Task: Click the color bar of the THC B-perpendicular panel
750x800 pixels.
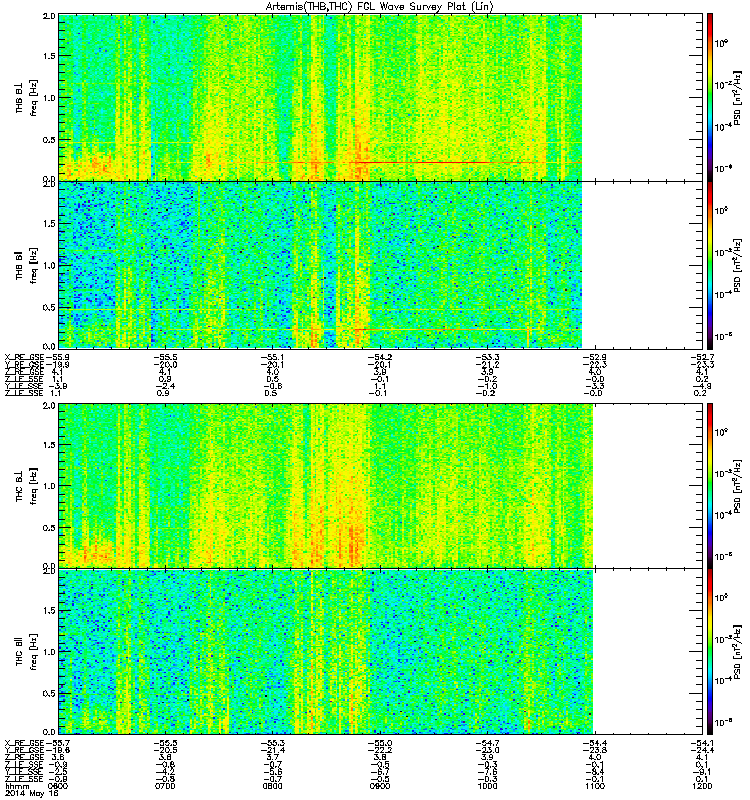Action: pos(710,485)
